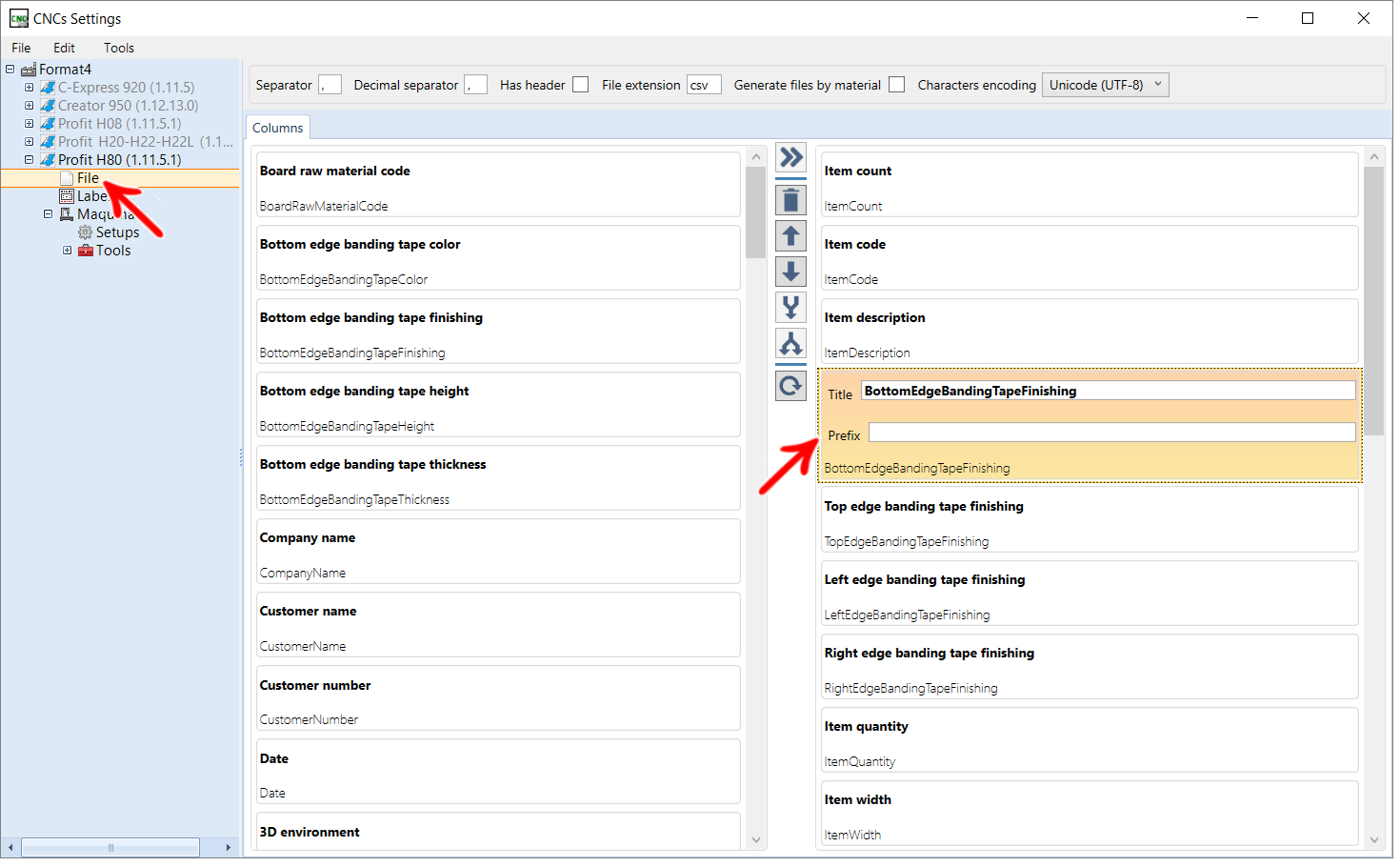
Task: Open the File menu
Action: [21, 48]
